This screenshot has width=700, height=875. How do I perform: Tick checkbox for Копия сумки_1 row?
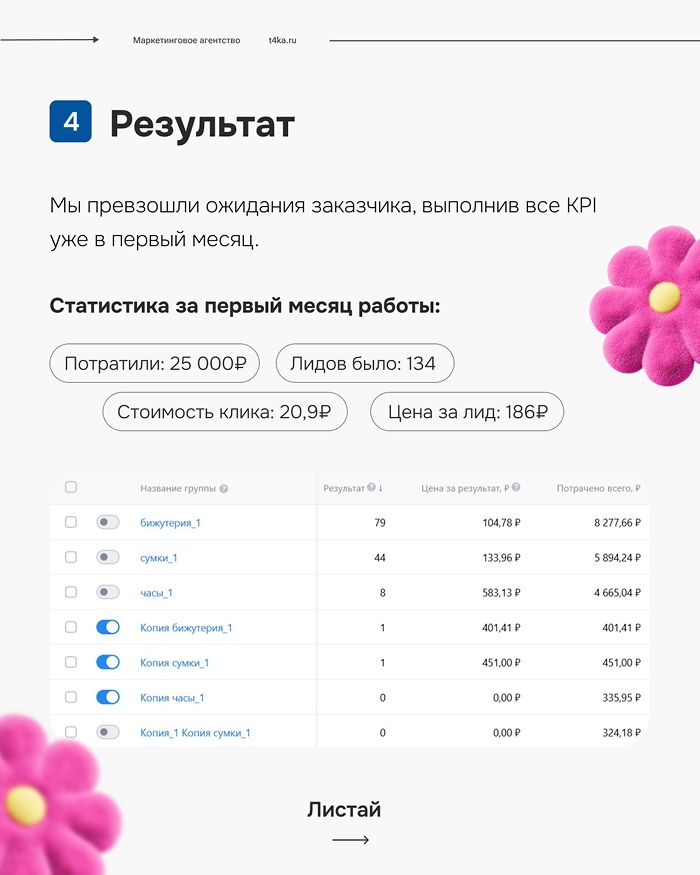[71, 662]
